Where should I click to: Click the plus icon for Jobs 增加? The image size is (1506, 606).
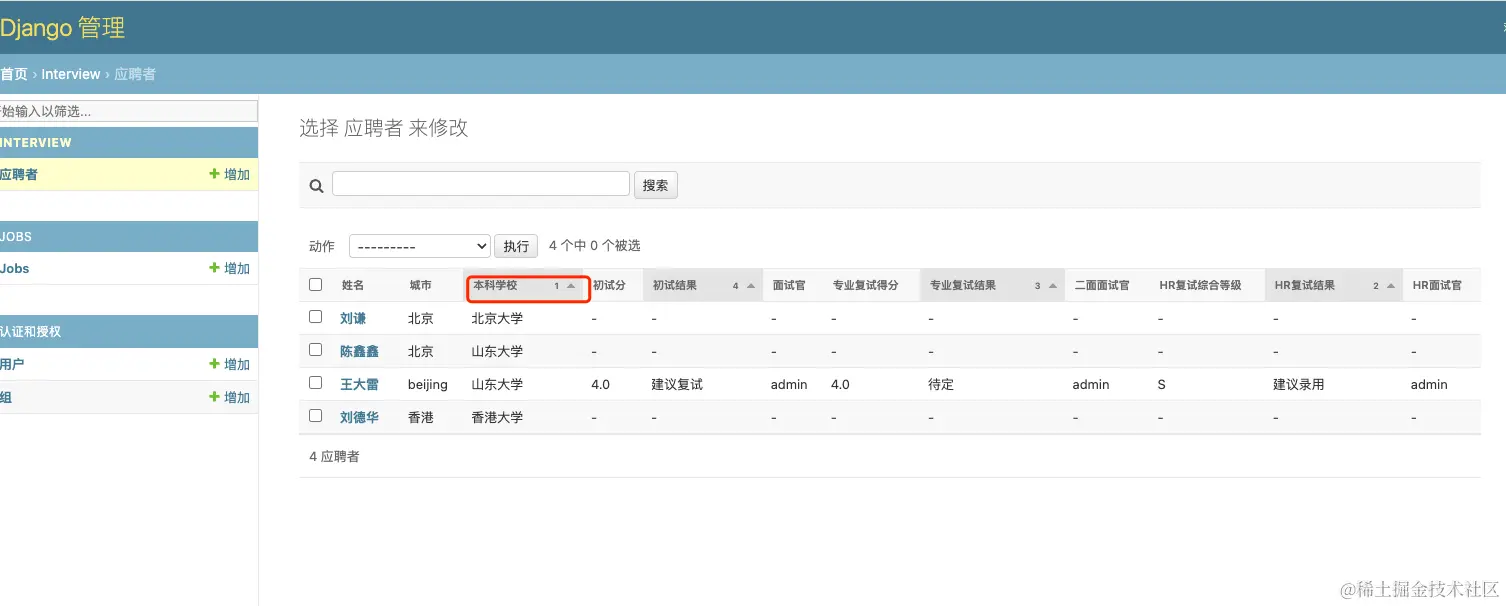coord(214,268)
